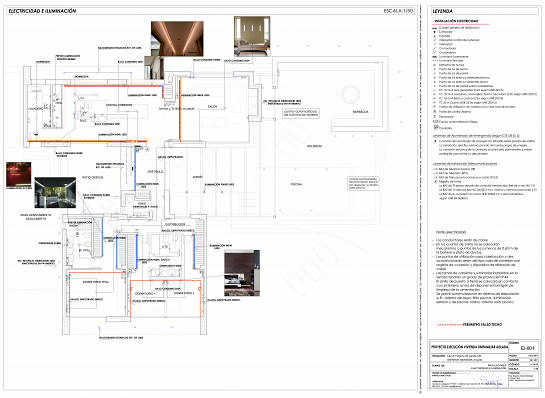Click the "ESCALA 1/50" scale label
Viewport: 545px width, 398px height.
click(398, 11)
